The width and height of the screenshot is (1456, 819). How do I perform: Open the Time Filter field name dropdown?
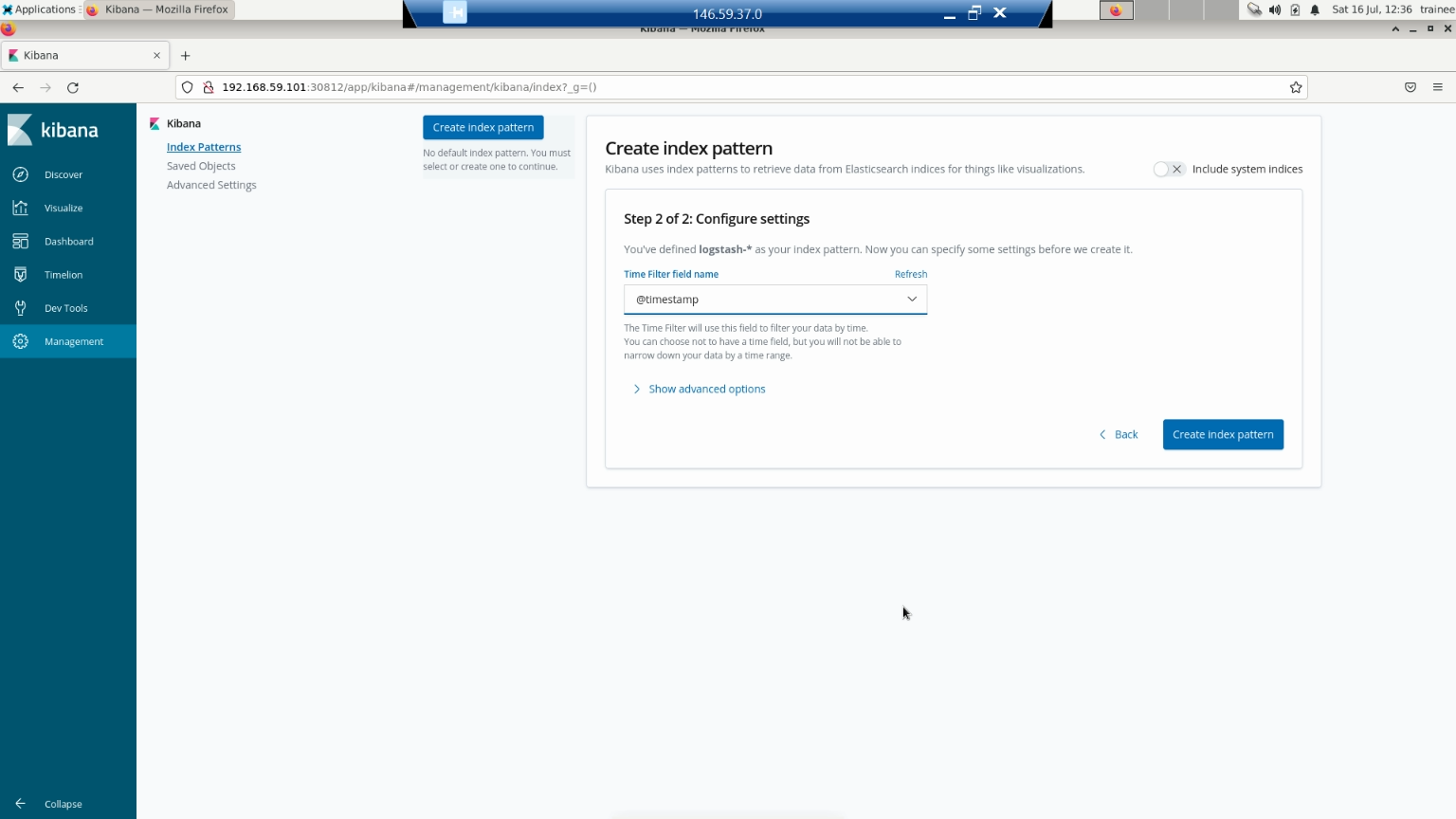(x=774, y=300)
